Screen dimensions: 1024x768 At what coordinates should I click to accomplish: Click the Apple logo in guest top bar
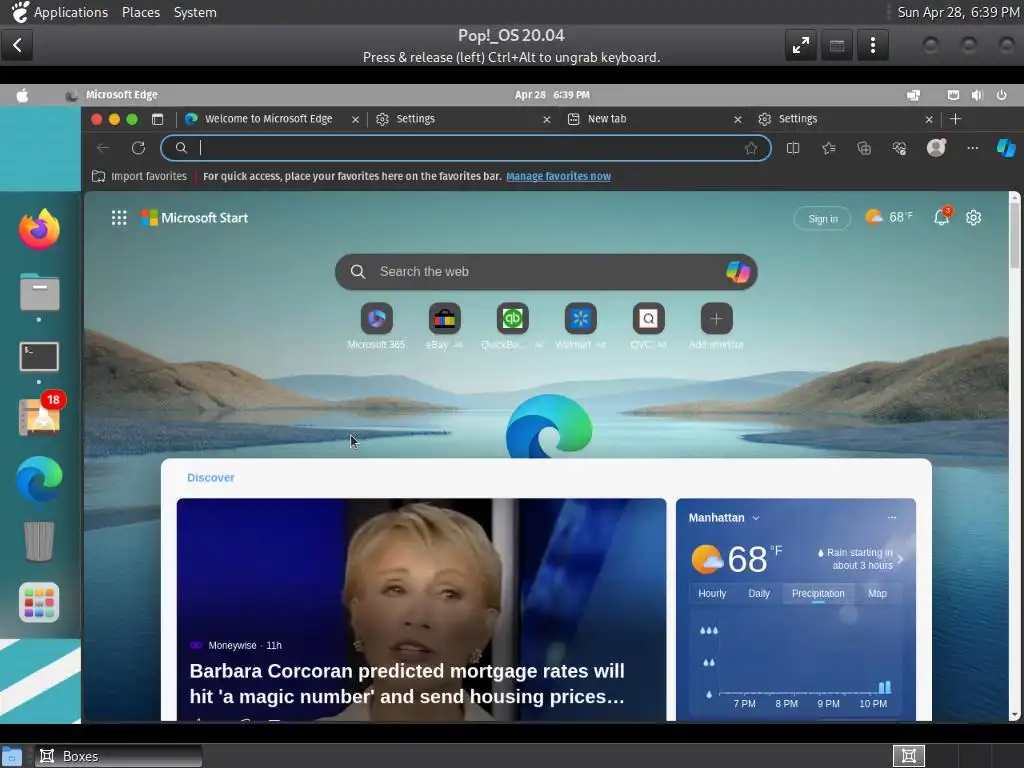click(x=22, y=95)
